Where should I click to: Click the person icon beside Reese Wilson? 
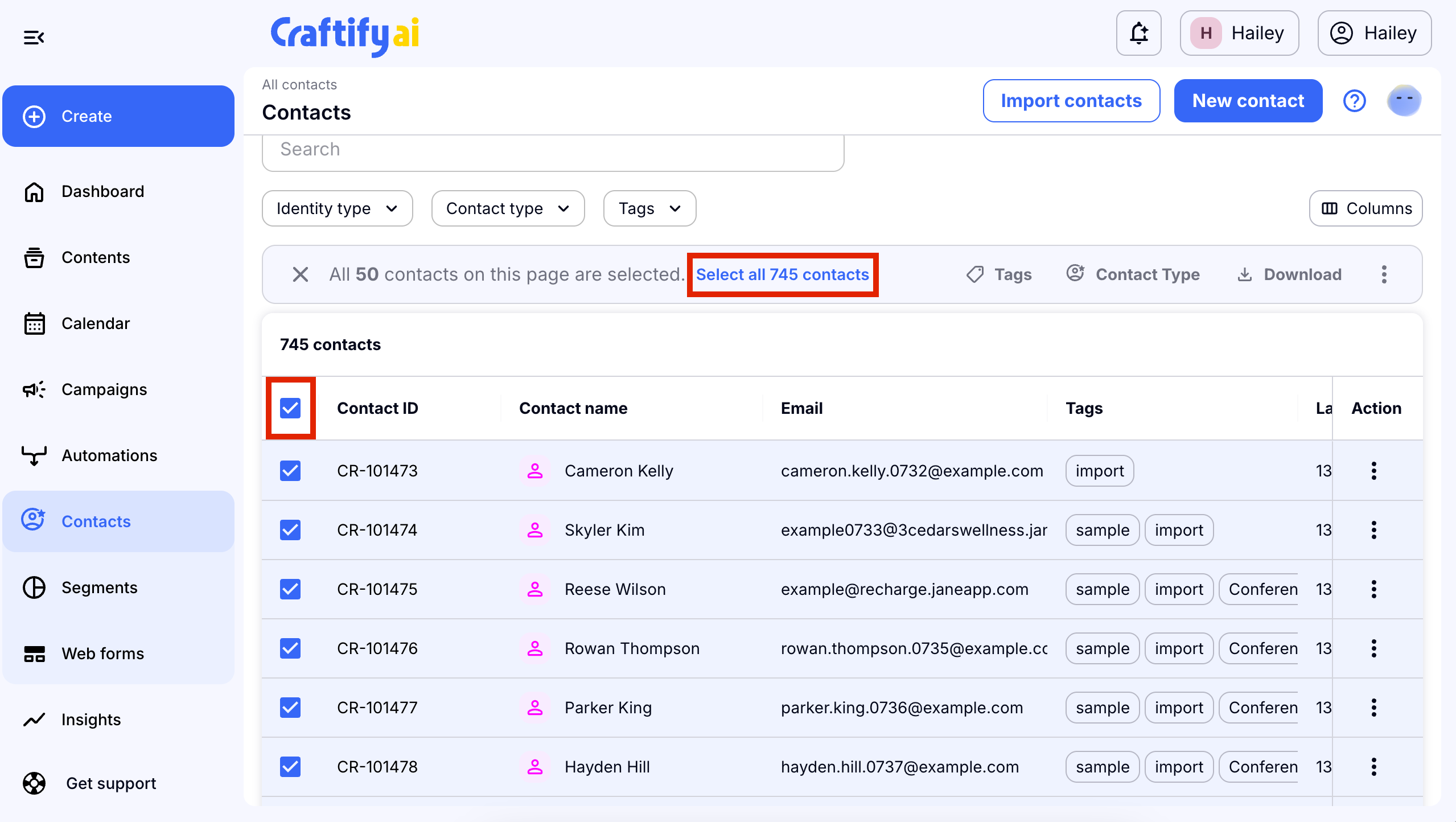[x=535, y=589]
